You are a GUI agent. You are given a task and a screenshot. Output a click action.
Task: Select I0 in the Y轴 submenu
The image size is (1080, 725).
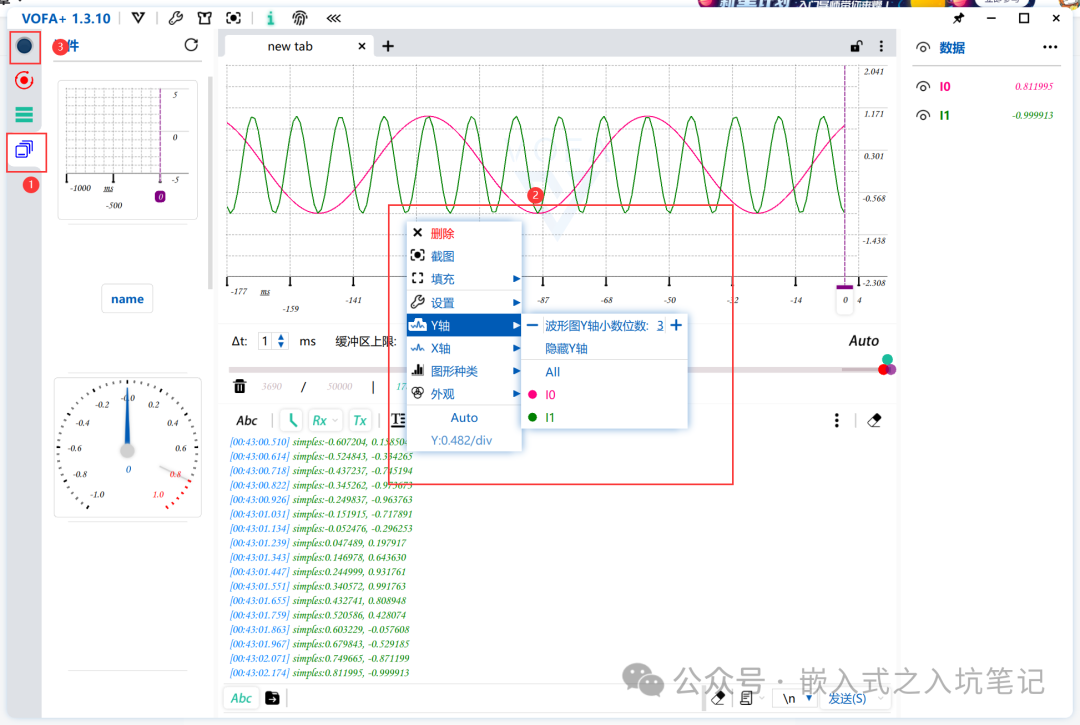[x=605, y=395]
